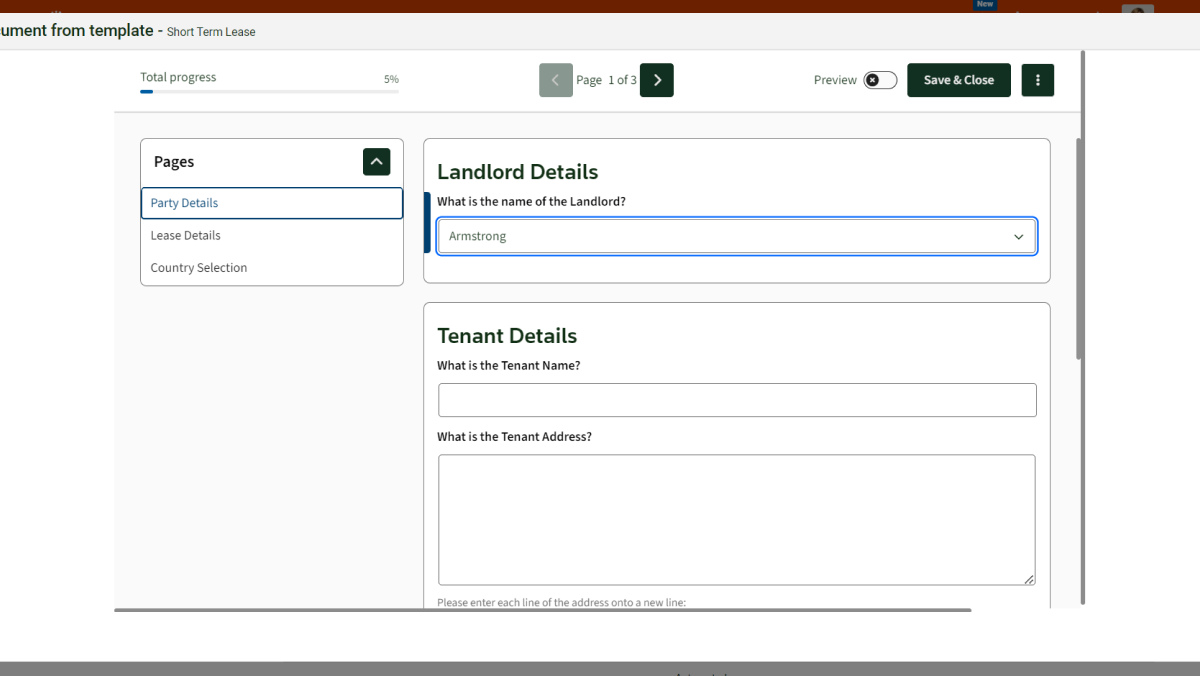Click the Page 1 of 3 indicator
Image resolution: width=1200 pixels, height=676 pixels.
(606, 80)
